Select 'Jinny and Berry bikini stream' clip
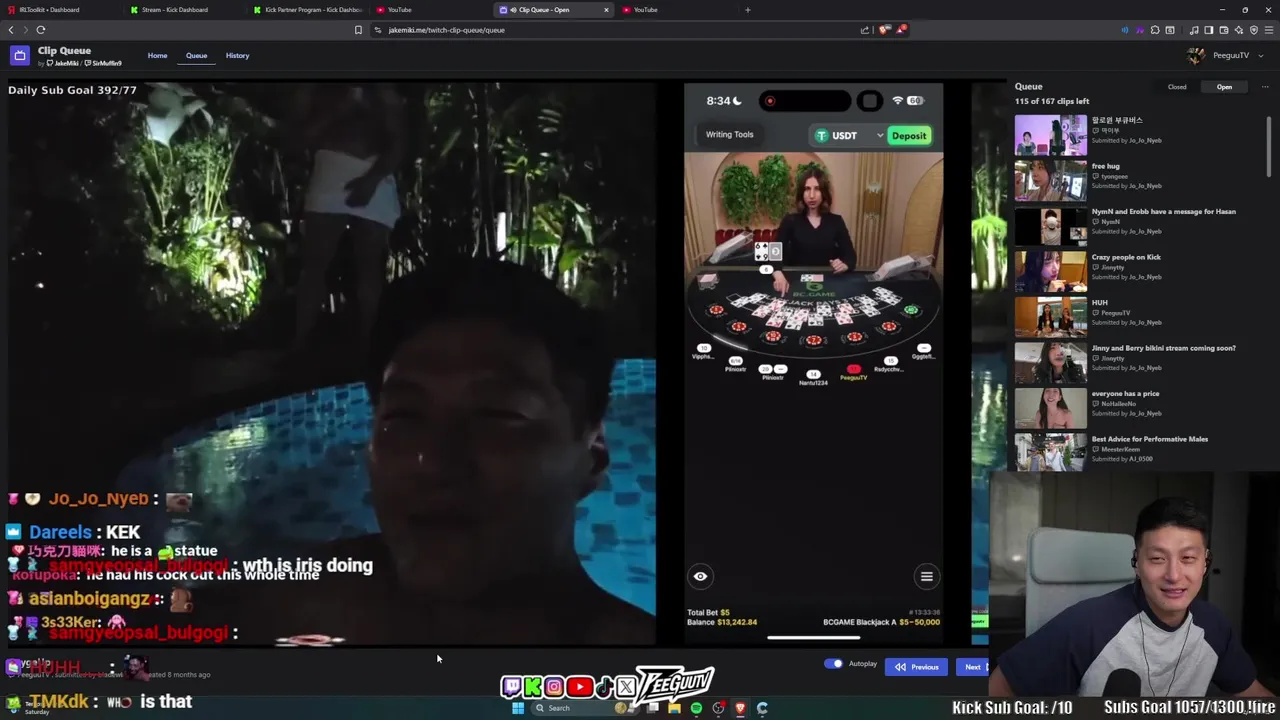 pyautogui.click(x=1137, y=363)
